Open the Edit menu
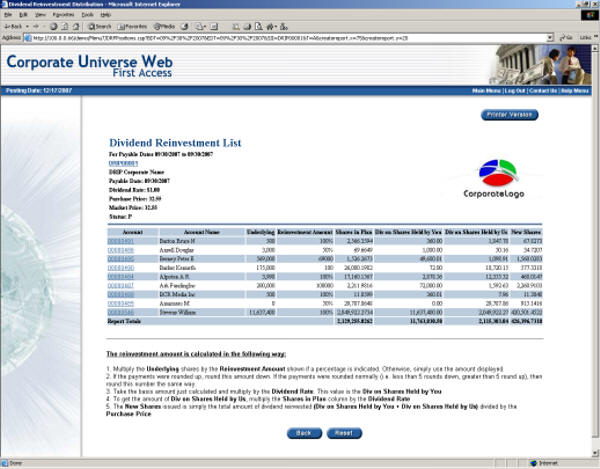The image size is (600, 469). coord(23,15)
